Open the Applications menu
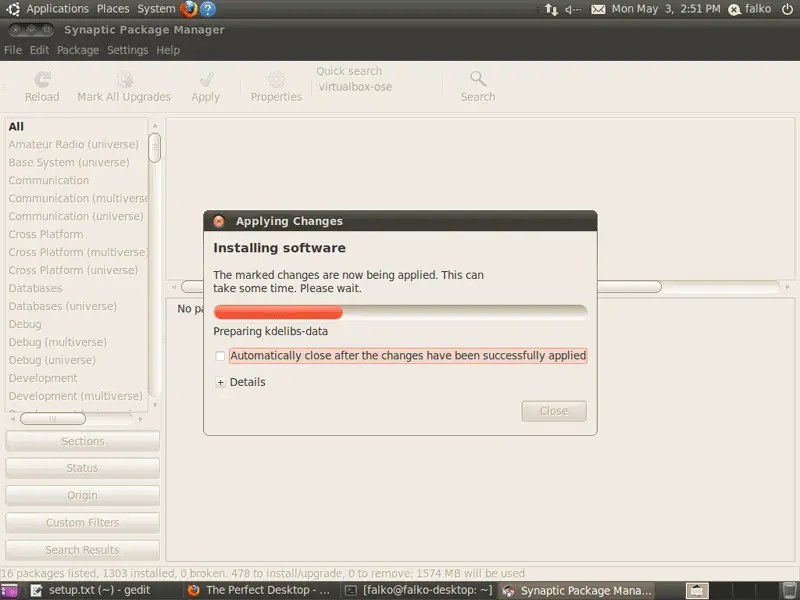 (x=58, y=9)
